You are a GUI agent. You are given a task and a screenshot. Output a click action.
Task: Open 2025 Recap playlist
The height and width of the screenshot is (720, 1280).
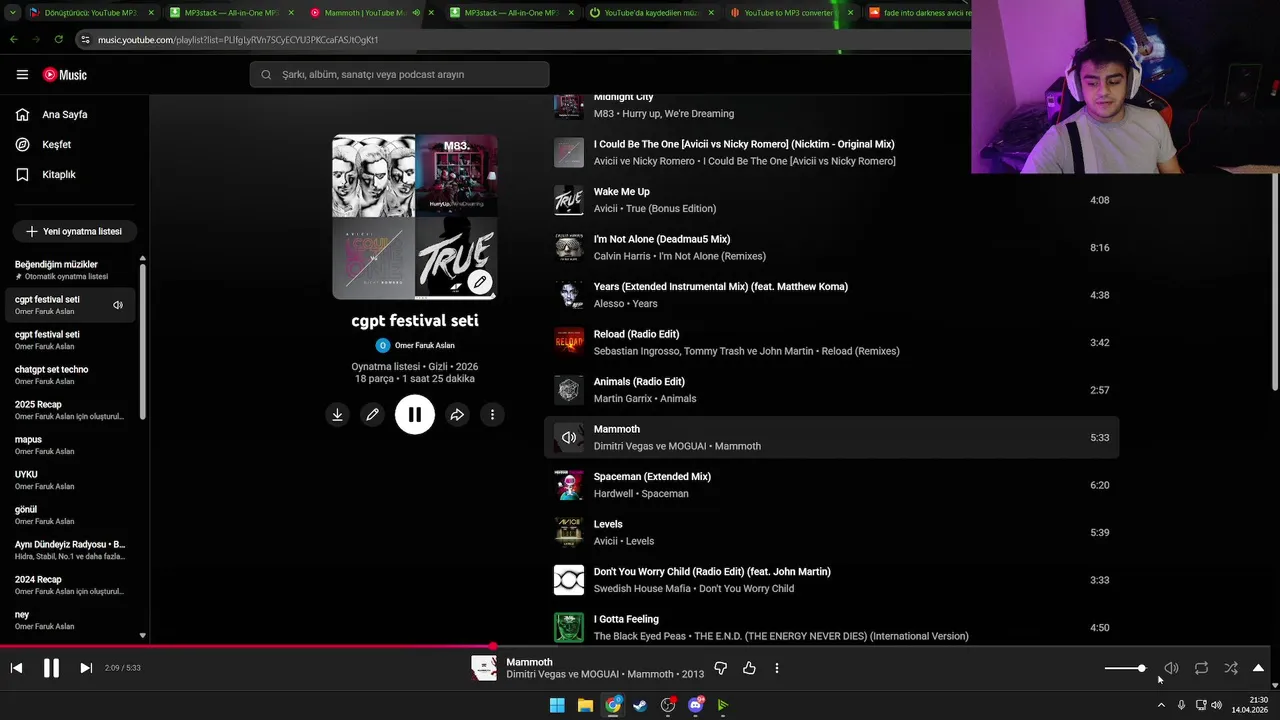[72, 410]
